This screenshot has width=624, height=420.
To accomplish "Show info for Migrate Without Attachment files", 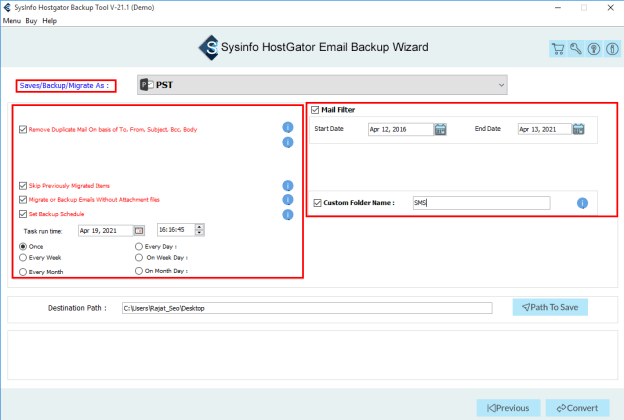I will point(288,199).
